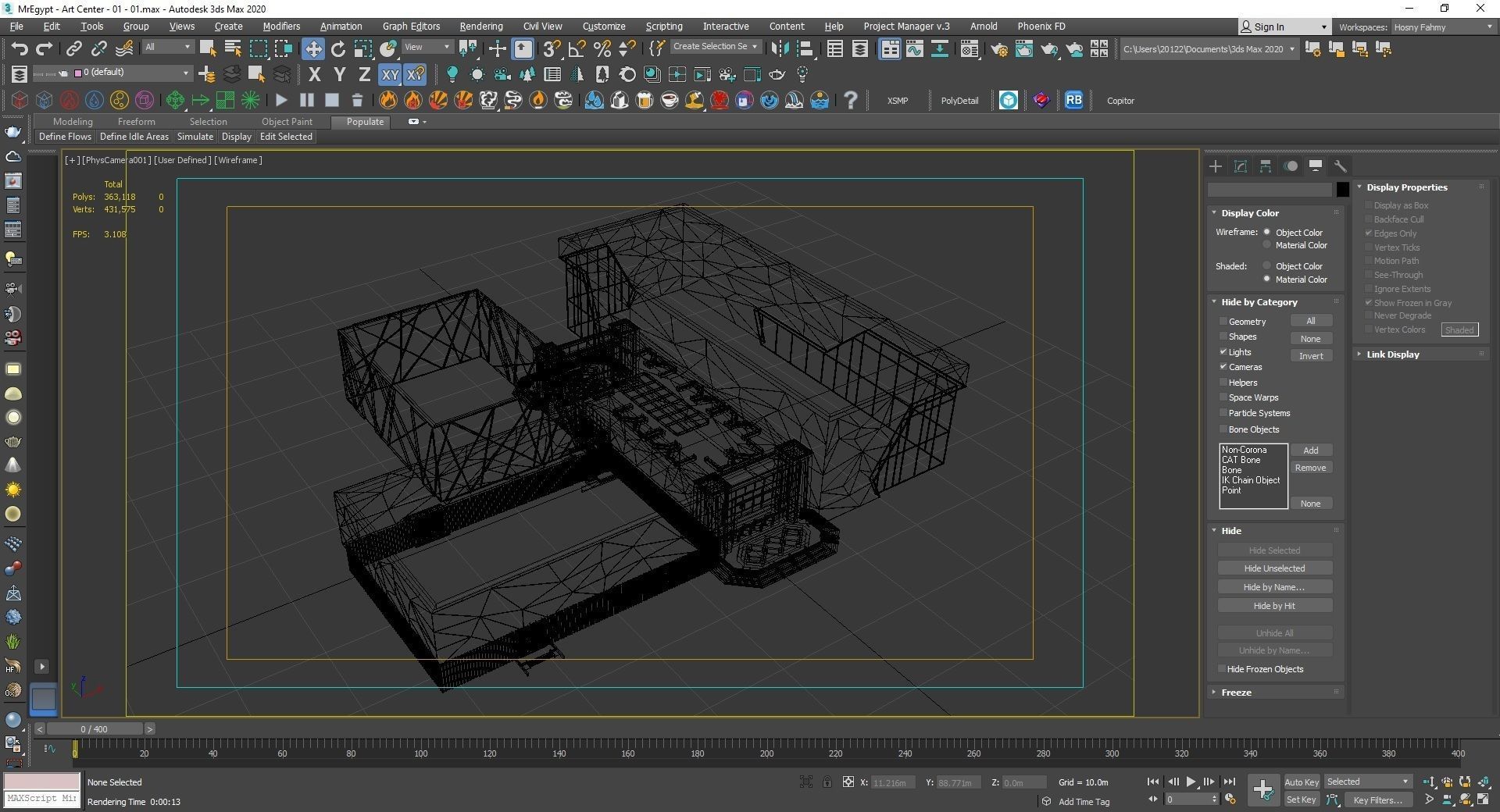1500x812 pixels.
Task: Enable Hide Frozen Objects checkbox
Action: (x=1222, y=669)
